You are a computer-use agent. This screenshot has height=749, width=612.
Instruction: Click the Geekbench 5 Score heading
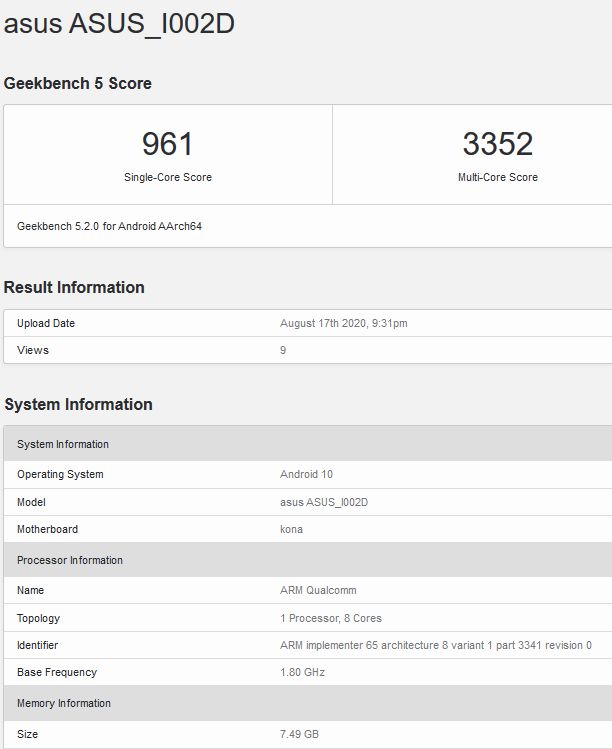[77, 83]
